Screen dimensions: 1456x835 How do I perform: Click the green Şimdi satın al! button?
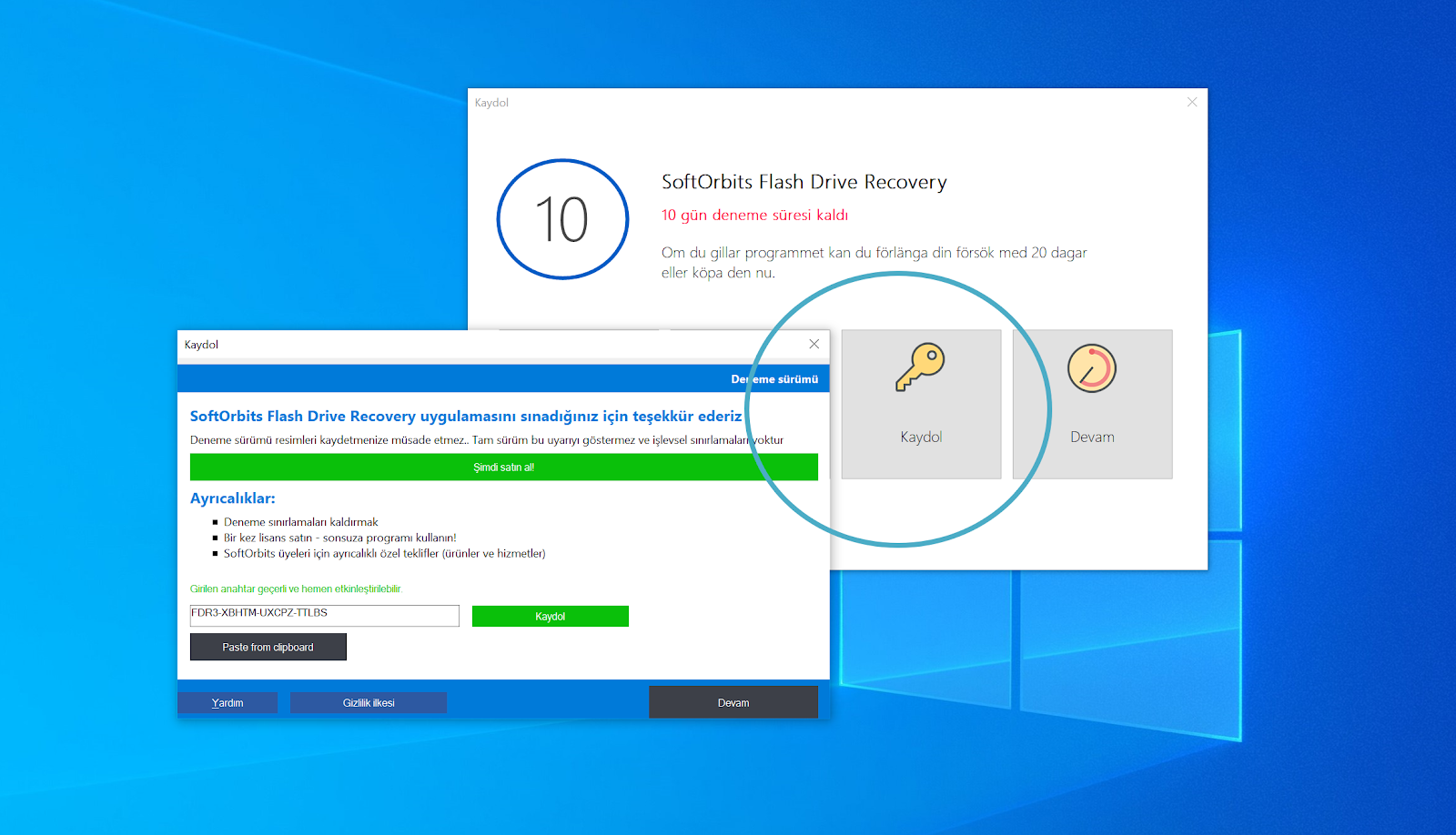tap(504, 468)
